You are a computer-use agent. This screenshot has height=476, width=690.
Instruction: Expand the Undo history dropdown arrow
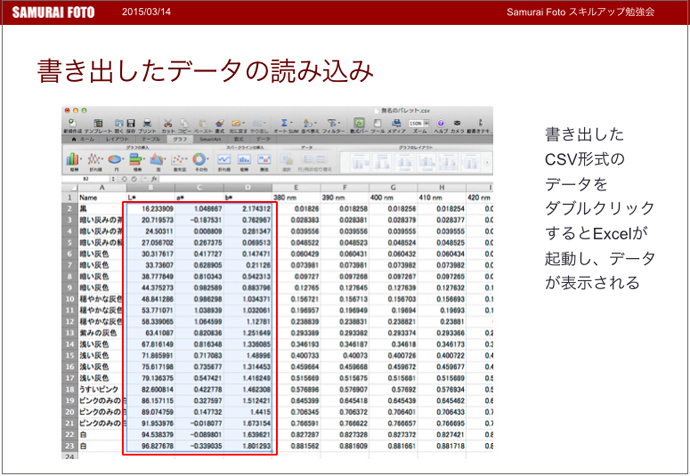(243, 124)
